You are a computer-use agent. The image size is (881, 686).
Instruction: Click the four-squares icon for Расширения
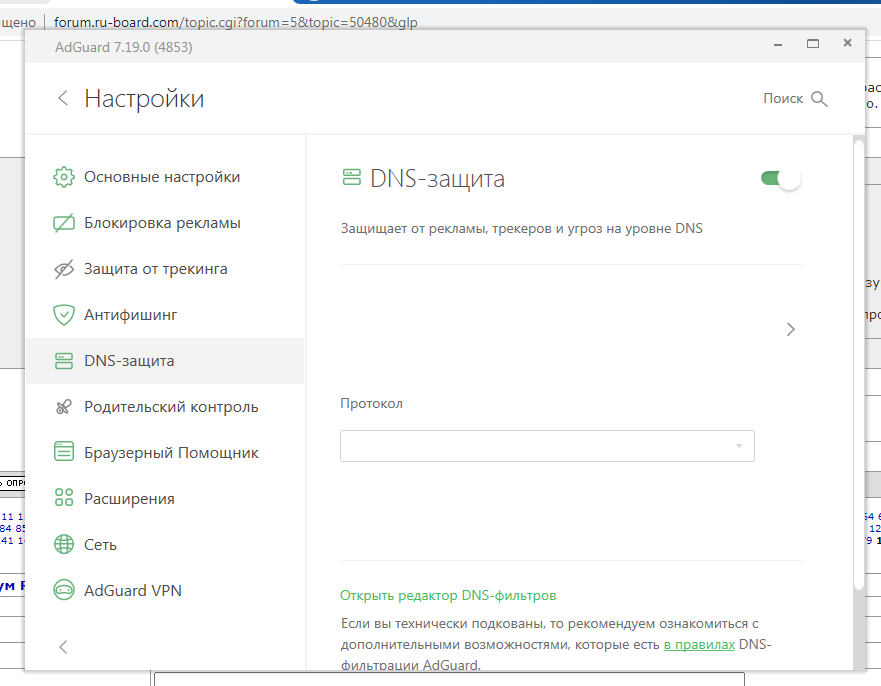point(63,497)
